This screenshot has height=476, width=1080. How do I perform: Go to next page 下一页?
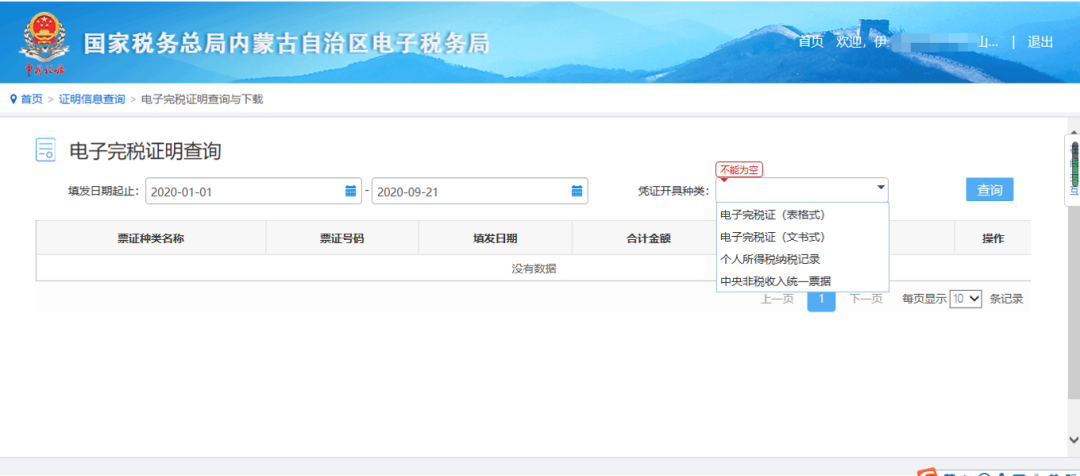pos(866,299)
